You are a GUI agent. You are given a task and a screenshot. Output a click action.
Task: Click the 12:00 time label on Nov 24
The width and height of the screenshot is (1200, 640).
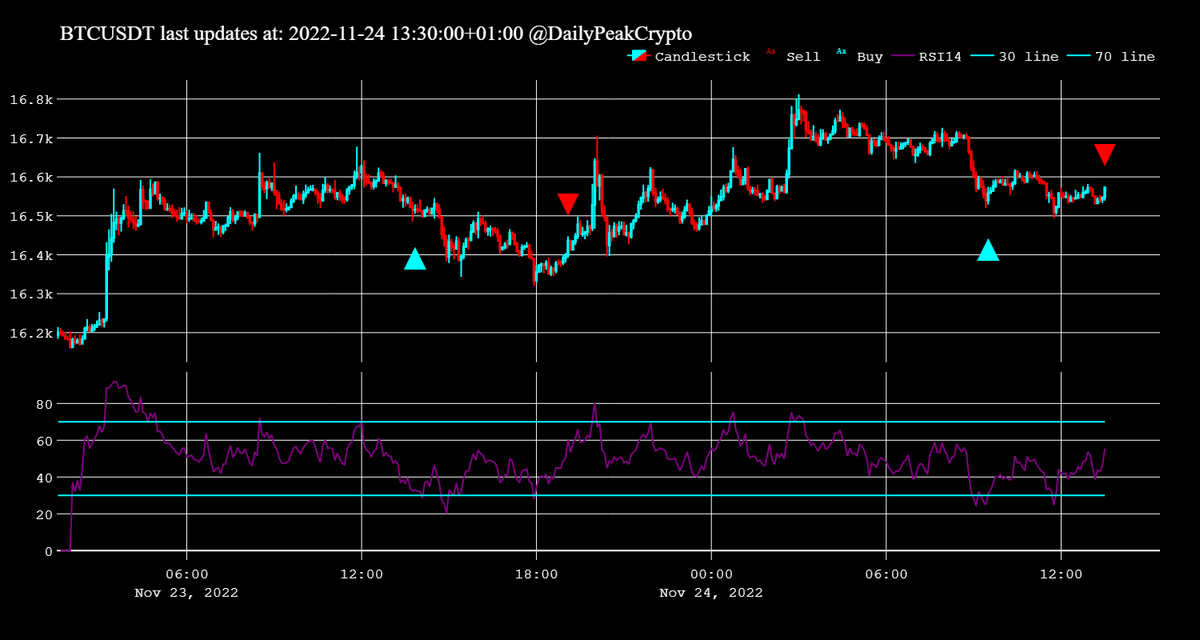1061,574
